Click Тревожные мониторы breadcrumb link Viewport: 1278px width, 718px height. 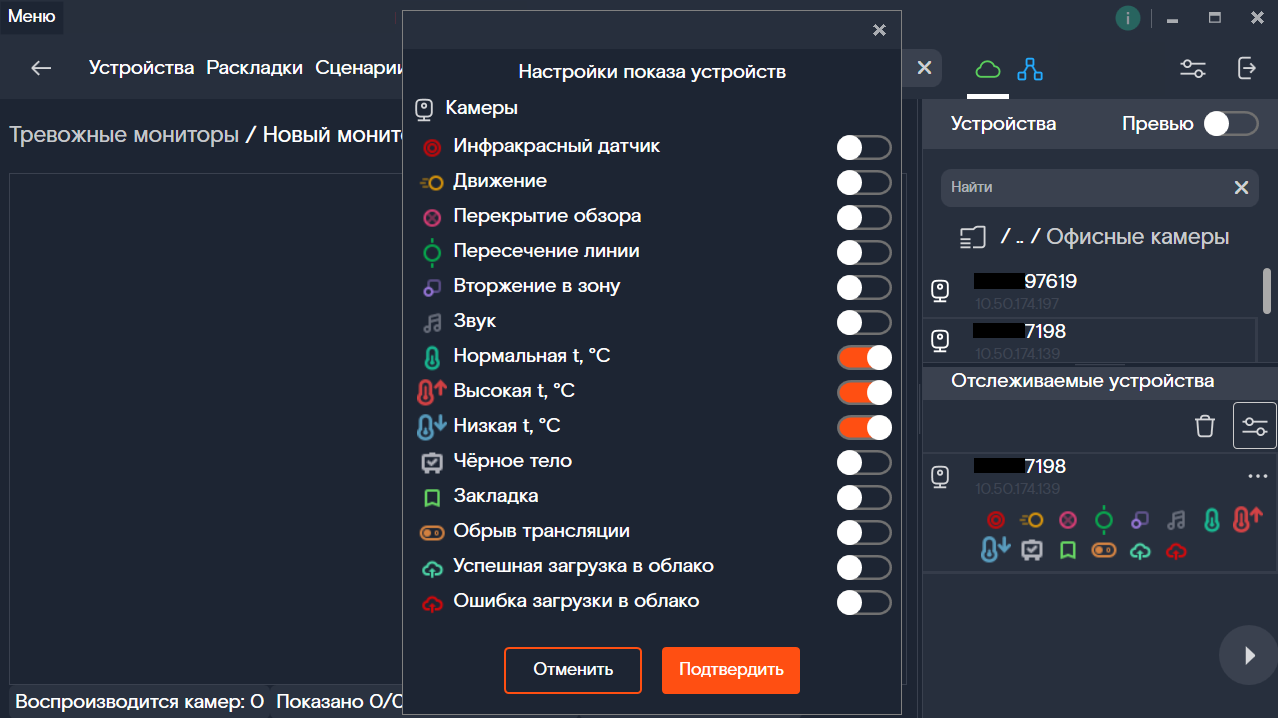point(124,135)
